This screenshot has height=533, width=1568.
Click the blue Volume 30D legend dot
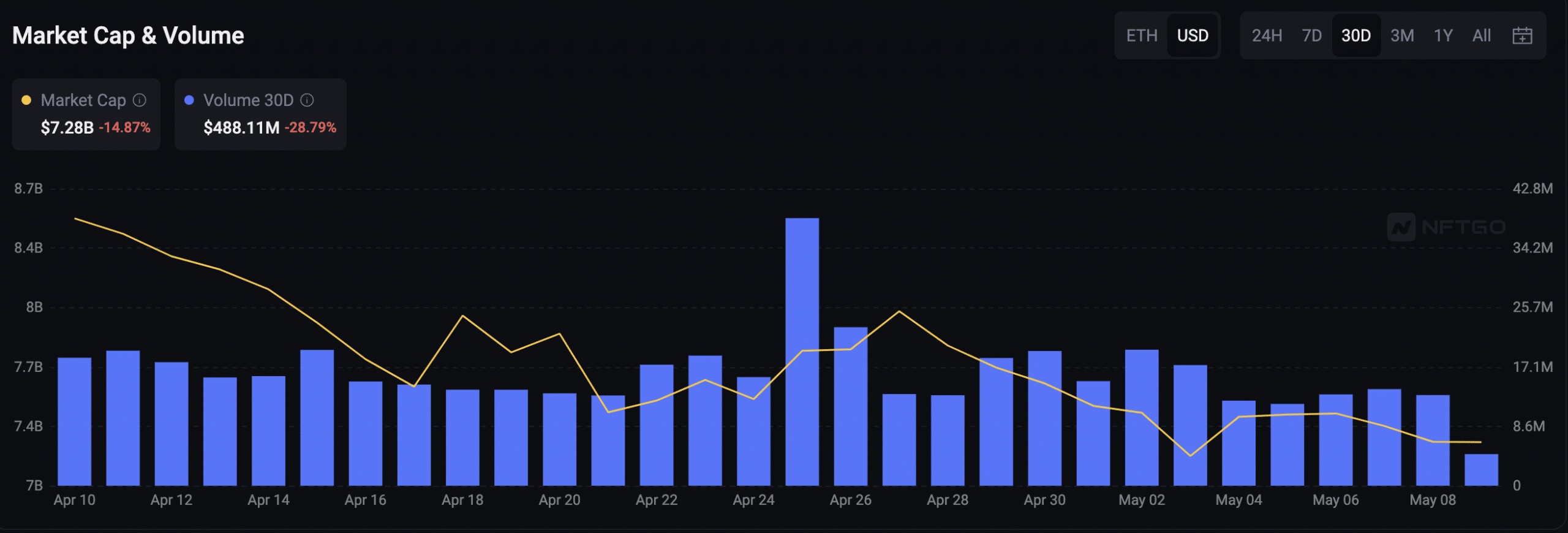coord(189,100)
